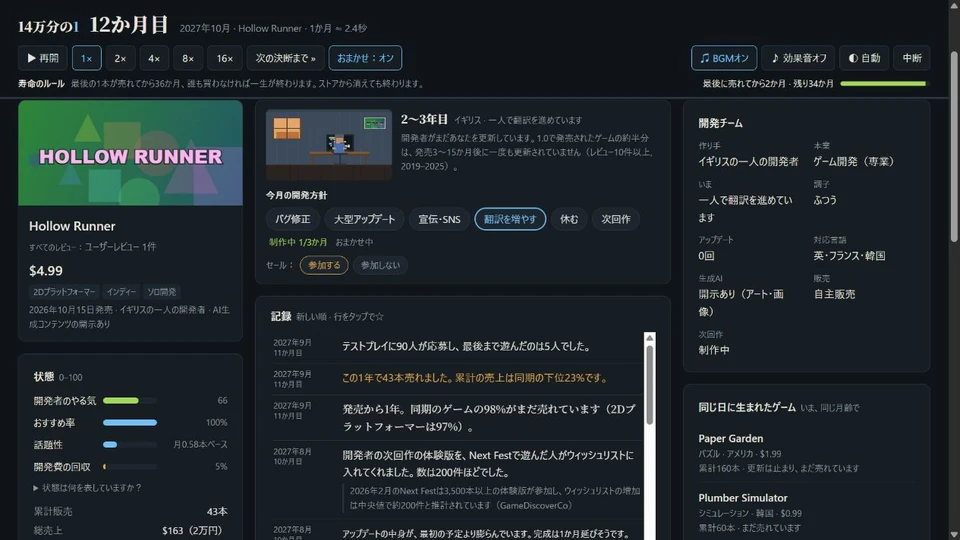Viewport: 960px width, 540px height.
Task: Click the 総売上 $163 value
Action: coord(192,530)
